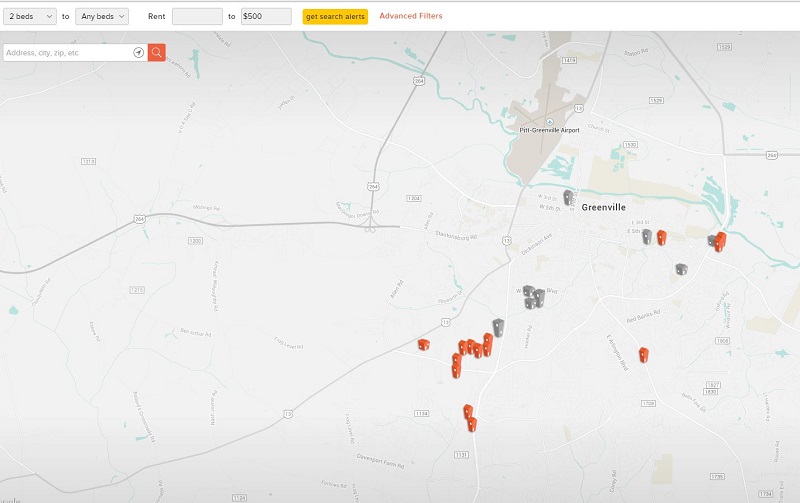Screen dimensions: 800x503
Task: Select gray building marker beside E 5th St
Action: [x=647, y=236]
